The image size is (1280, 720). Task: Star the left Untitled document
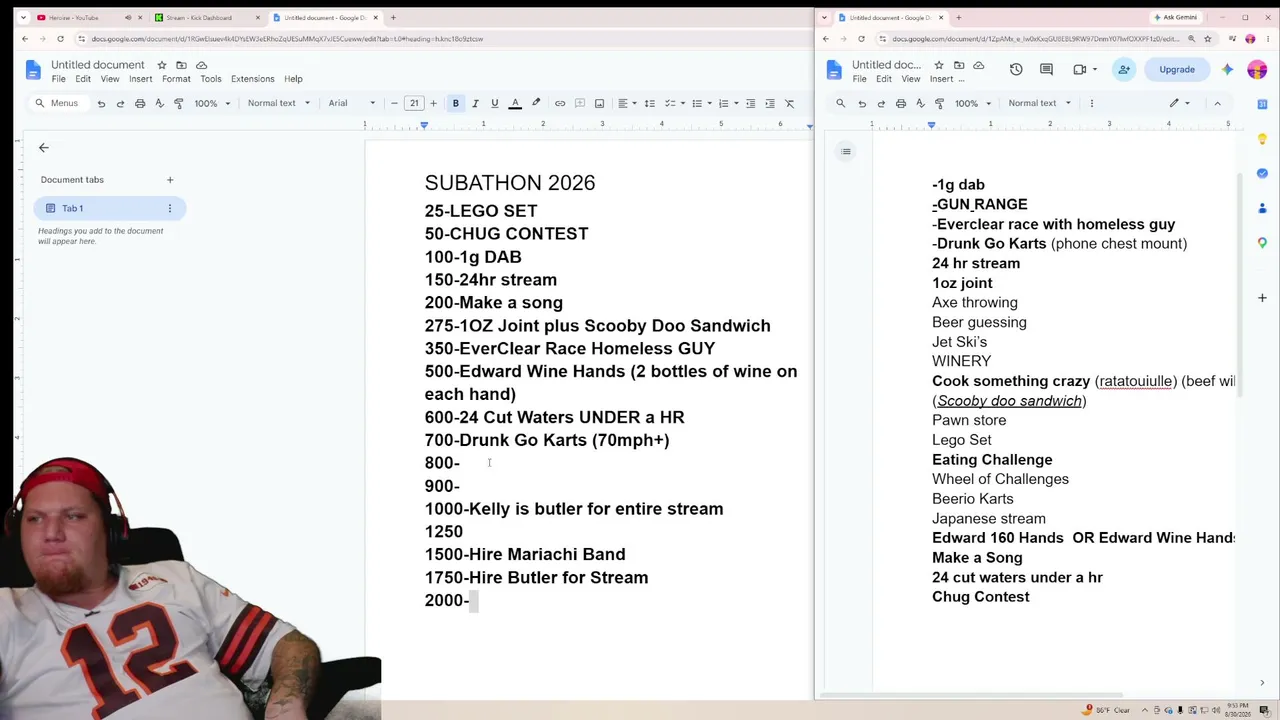(x=162, y=65)
